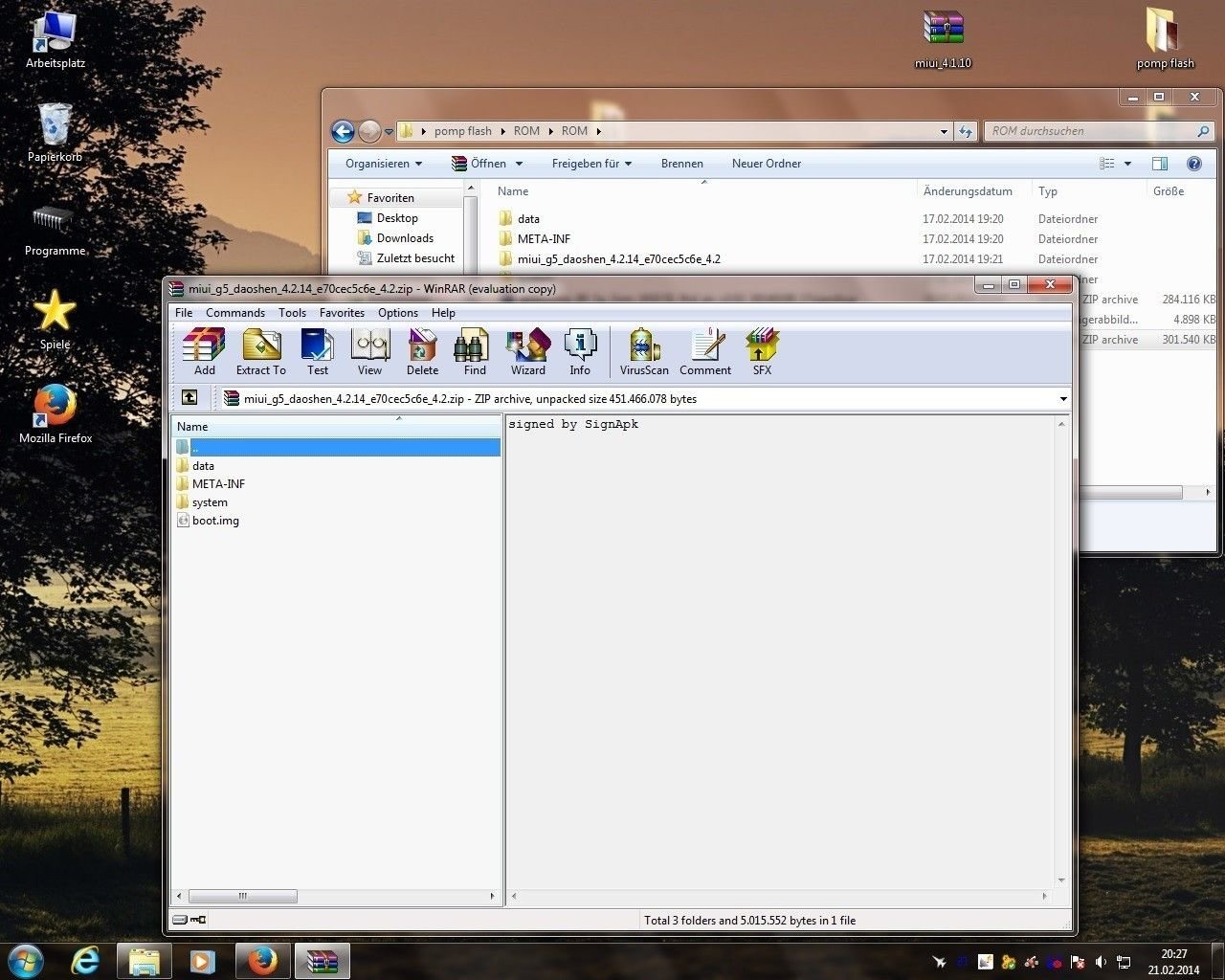
Task: Open the Options menu in WinRAR
Action: [398, 313]
